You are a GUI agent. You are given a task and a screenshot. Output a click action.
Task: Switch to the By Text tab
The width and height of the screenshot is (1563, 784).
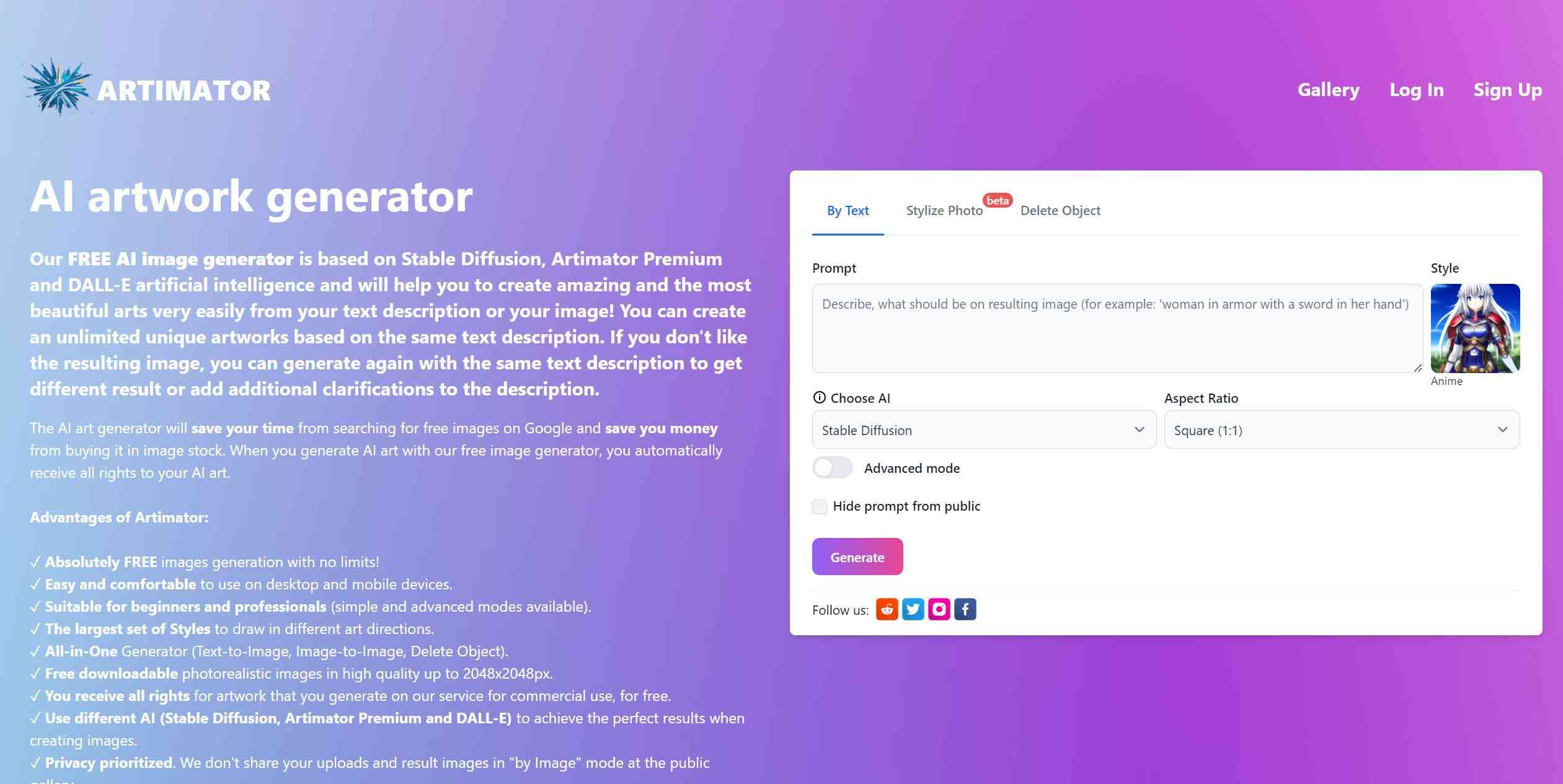(848, 209)
